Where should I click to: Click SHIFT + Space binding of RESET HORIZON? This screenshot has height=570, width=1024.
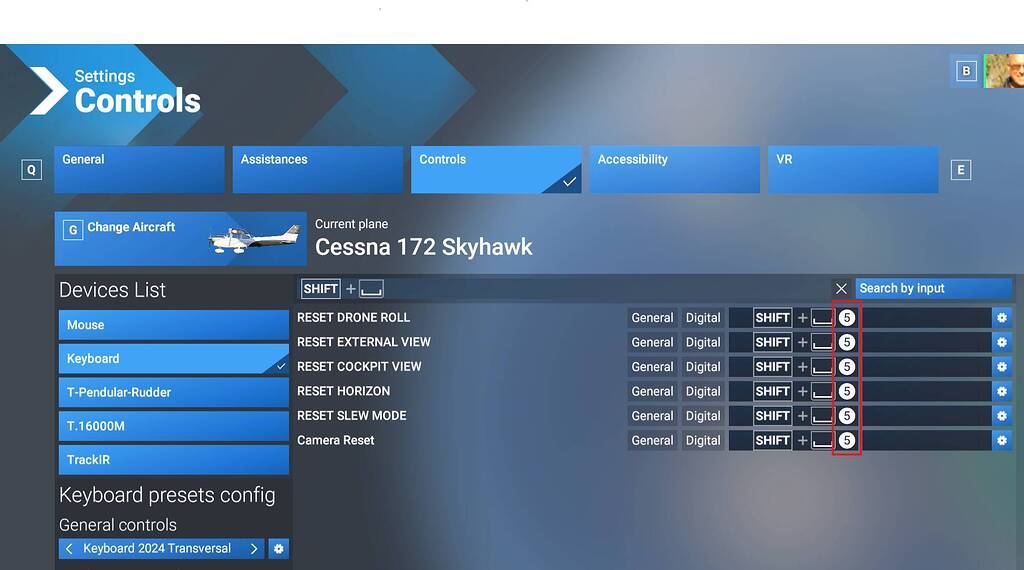(793, 391)
